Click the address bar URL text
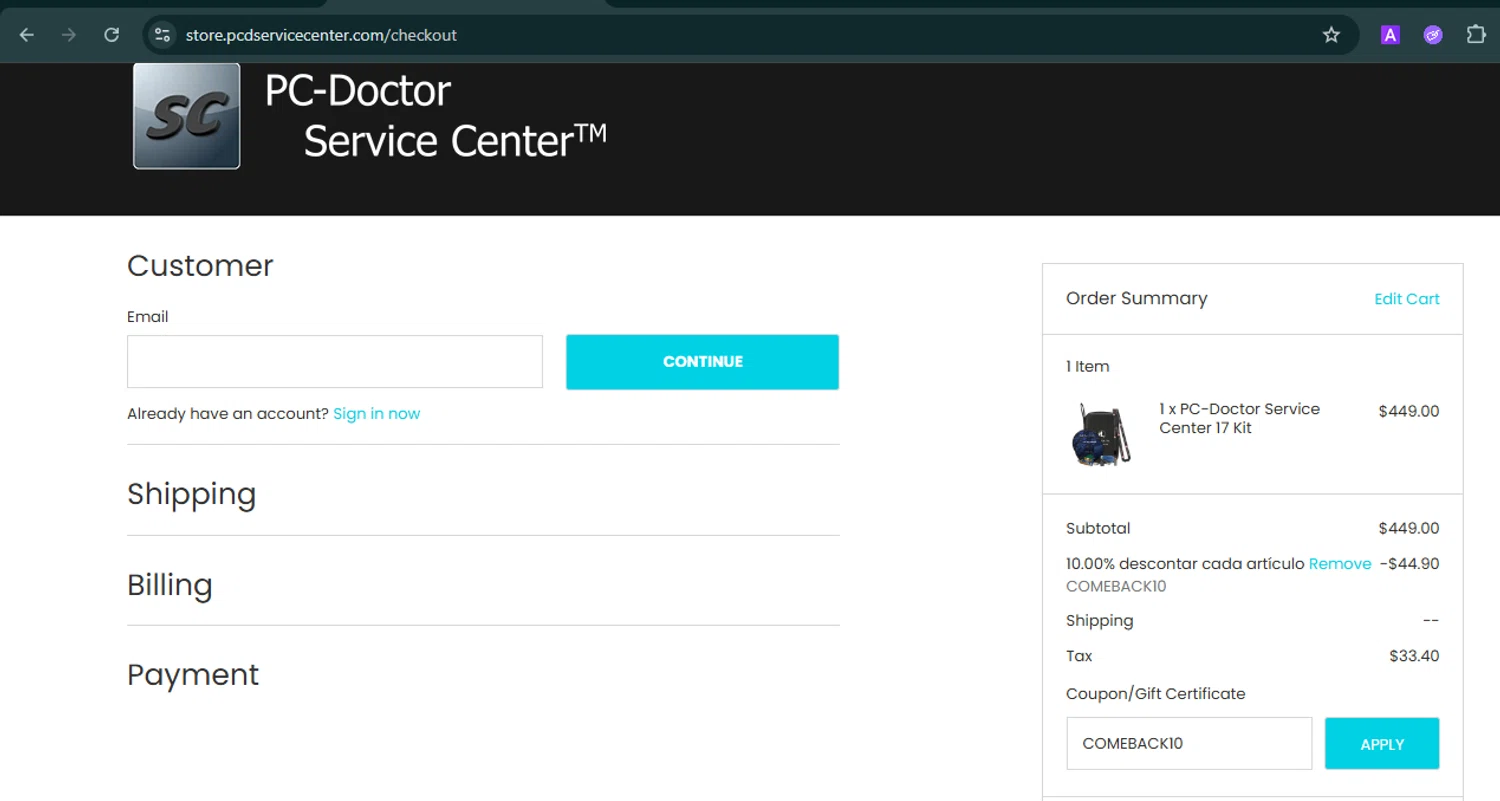The image size is (1500, 801). coord(321,35)
